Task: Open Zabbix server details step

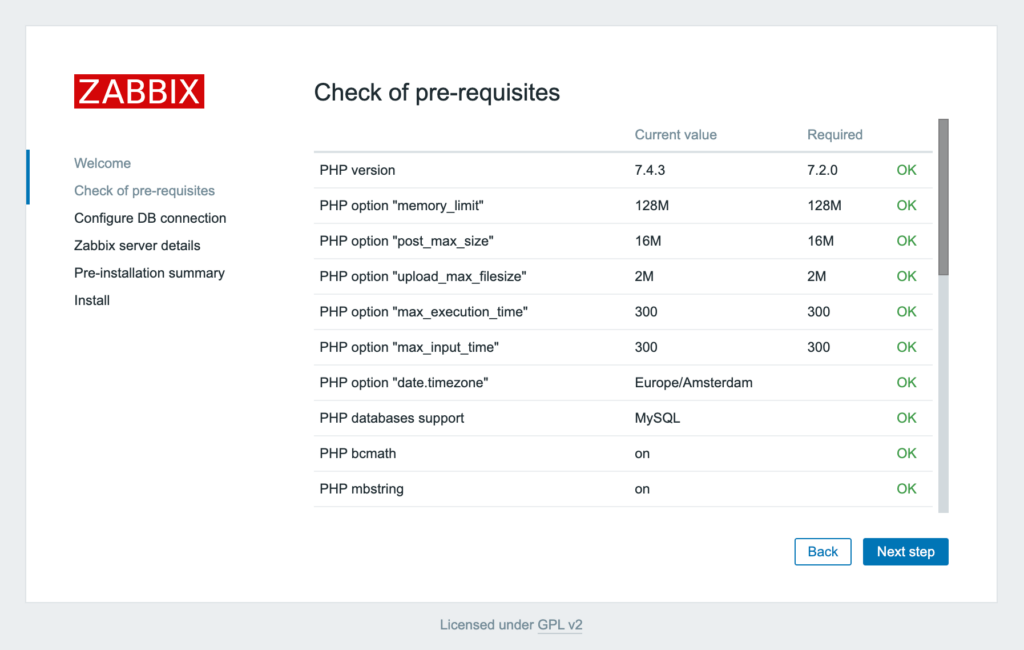Action: 137,245
